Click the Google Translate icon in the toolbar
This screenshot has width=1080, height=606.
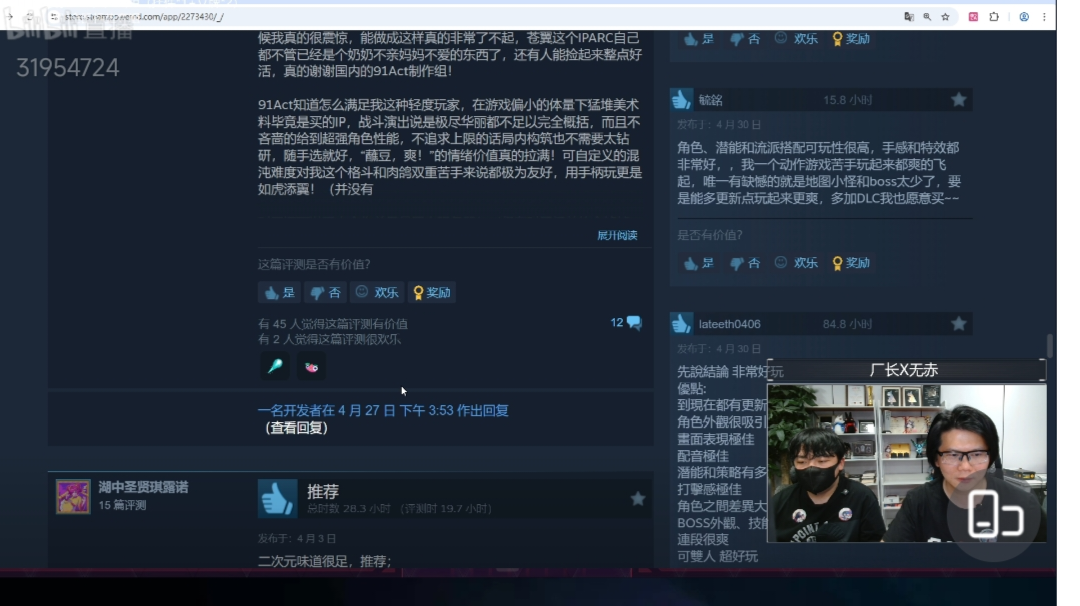(909, 17)
